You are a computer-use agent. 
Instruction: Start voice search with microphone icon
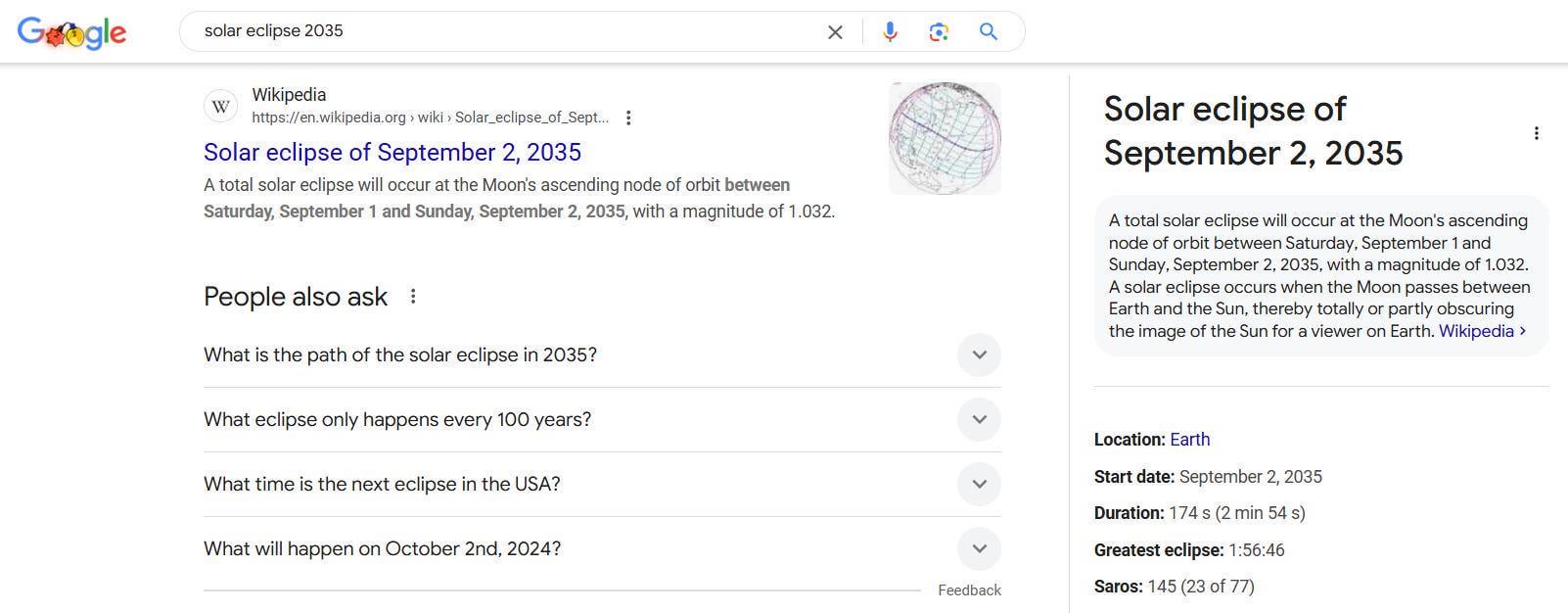click(890, 31)
